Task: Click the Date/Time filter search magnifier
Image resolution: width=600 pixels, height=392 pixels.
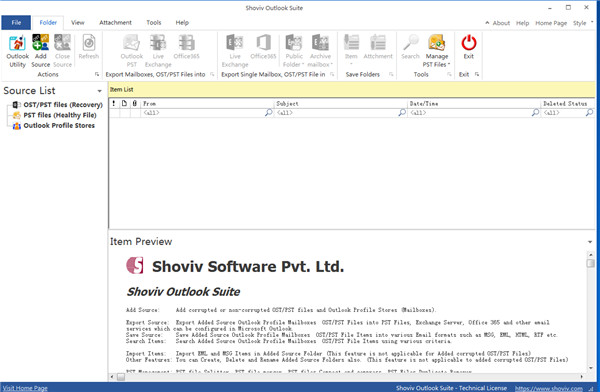Action: [535, 113]
